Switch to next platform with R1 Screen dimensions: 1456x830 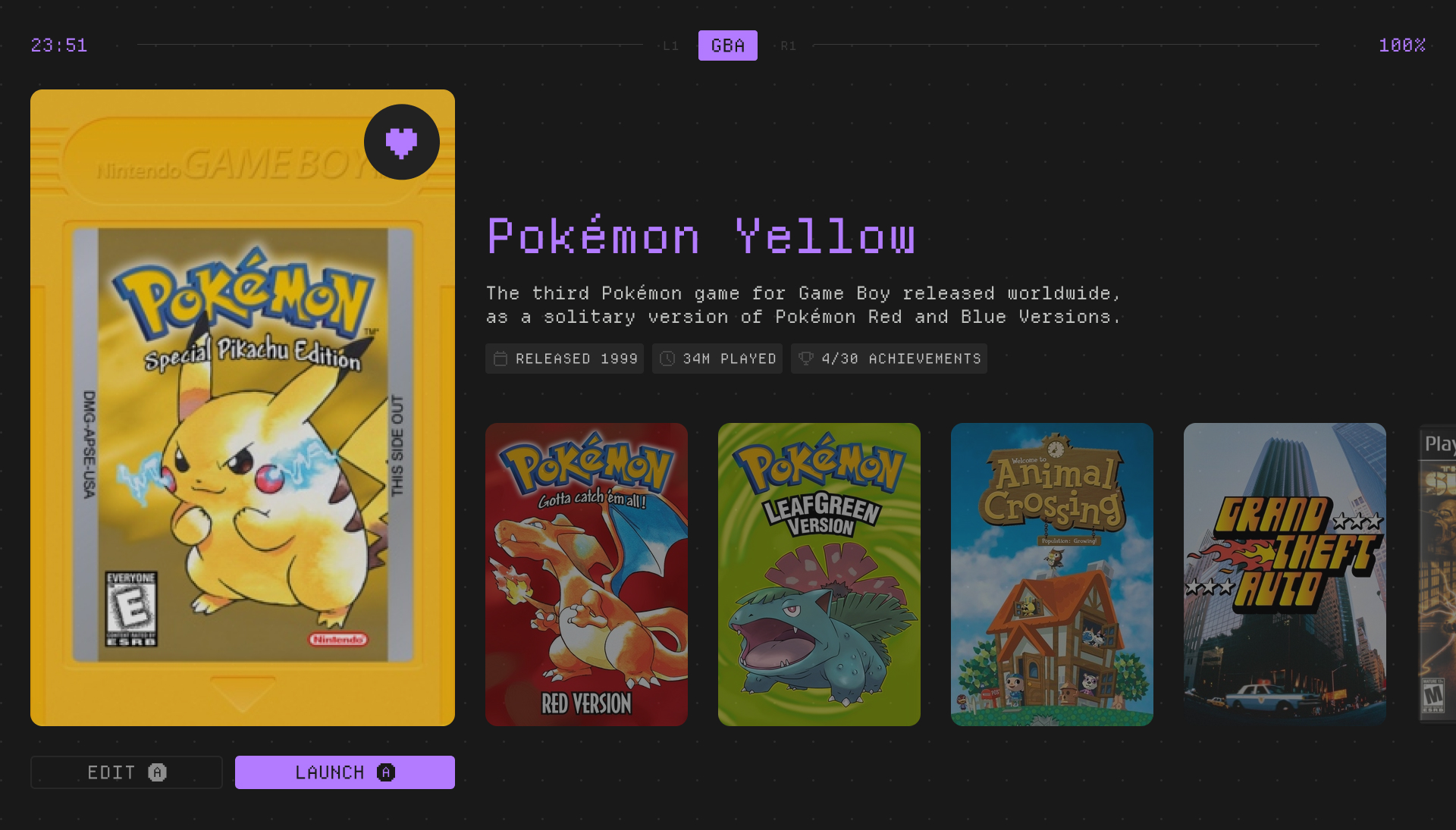coord(789,46)
